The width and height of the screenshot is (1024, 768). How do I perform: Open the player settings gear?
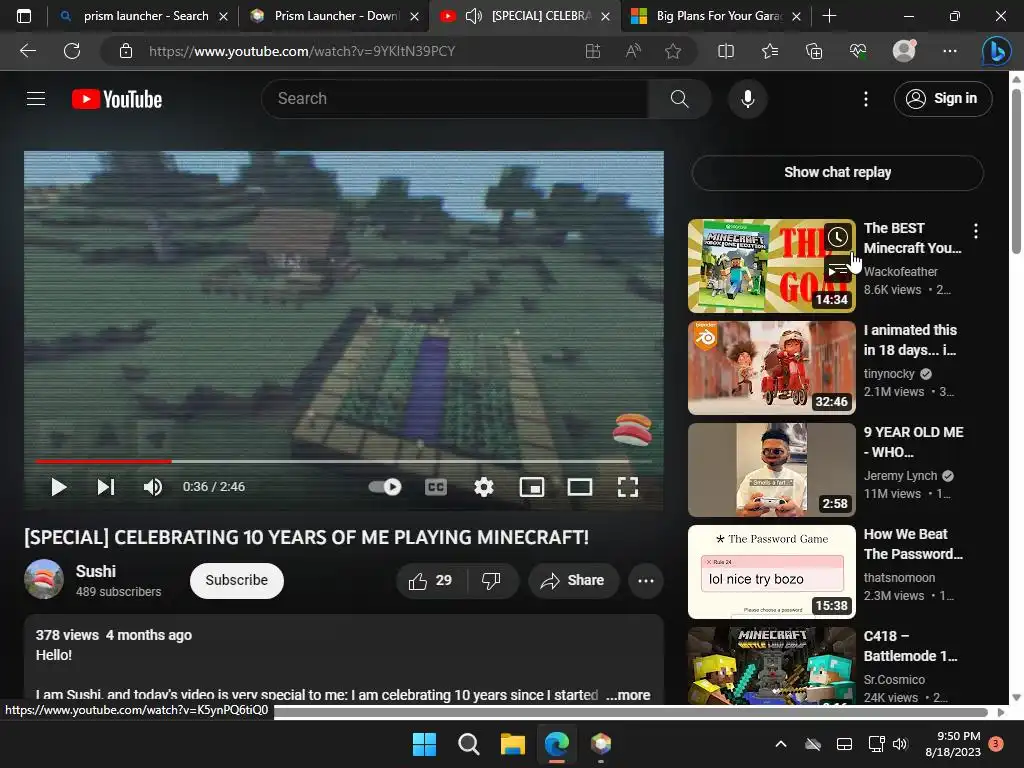click(484, 487)
